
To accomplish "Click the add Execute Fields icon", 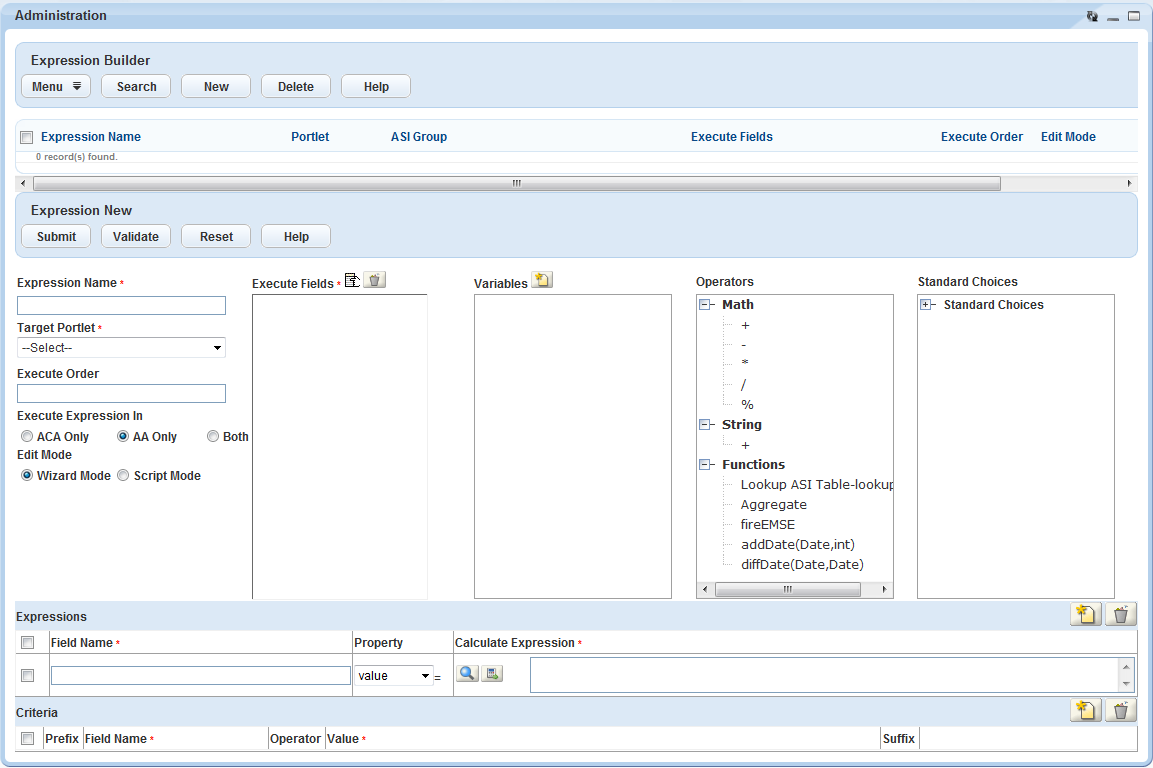I will tap(352, 281).
